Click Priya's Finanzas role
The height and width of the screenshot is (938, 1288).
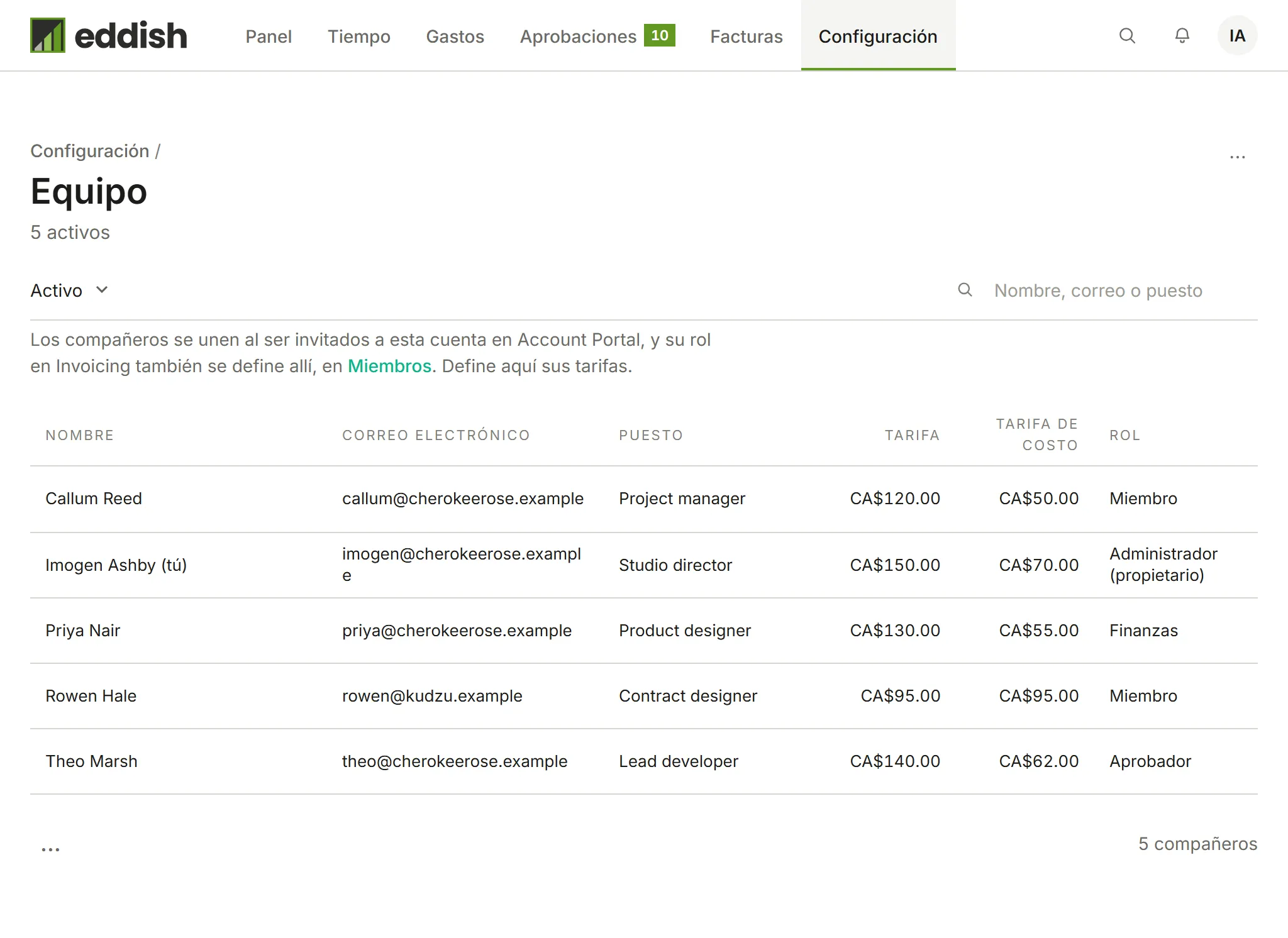click(1143, 631)
